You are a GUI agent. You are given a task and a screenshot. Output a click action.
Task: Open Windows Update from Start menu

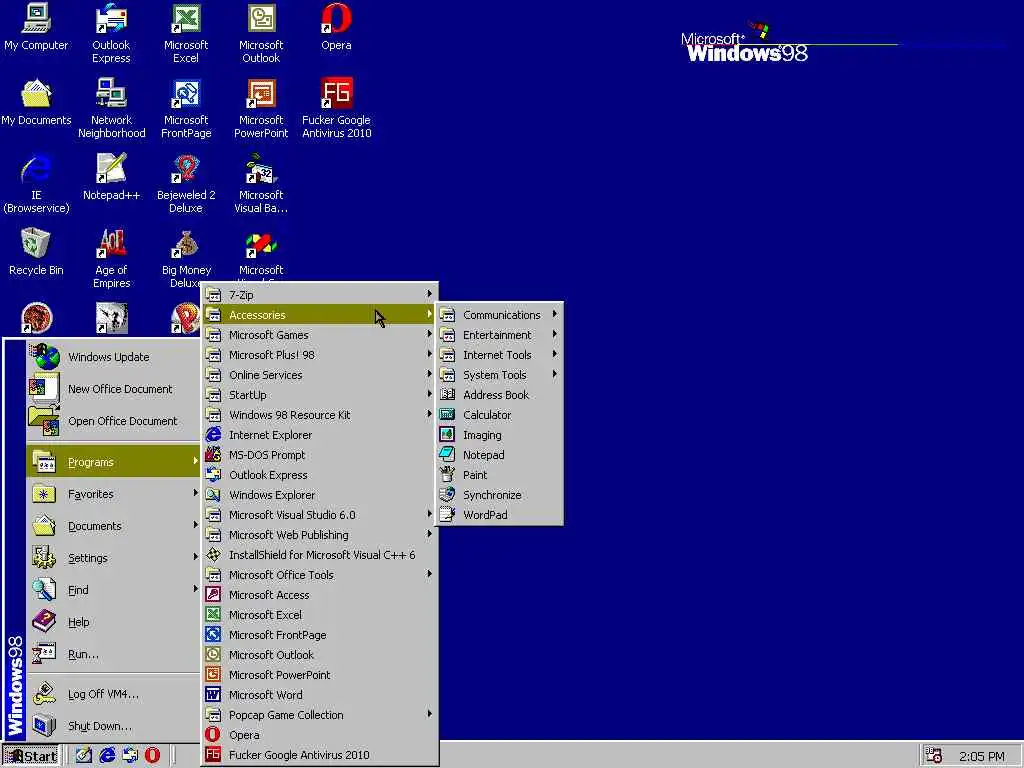pyautogui.click(x=113, y=357)
